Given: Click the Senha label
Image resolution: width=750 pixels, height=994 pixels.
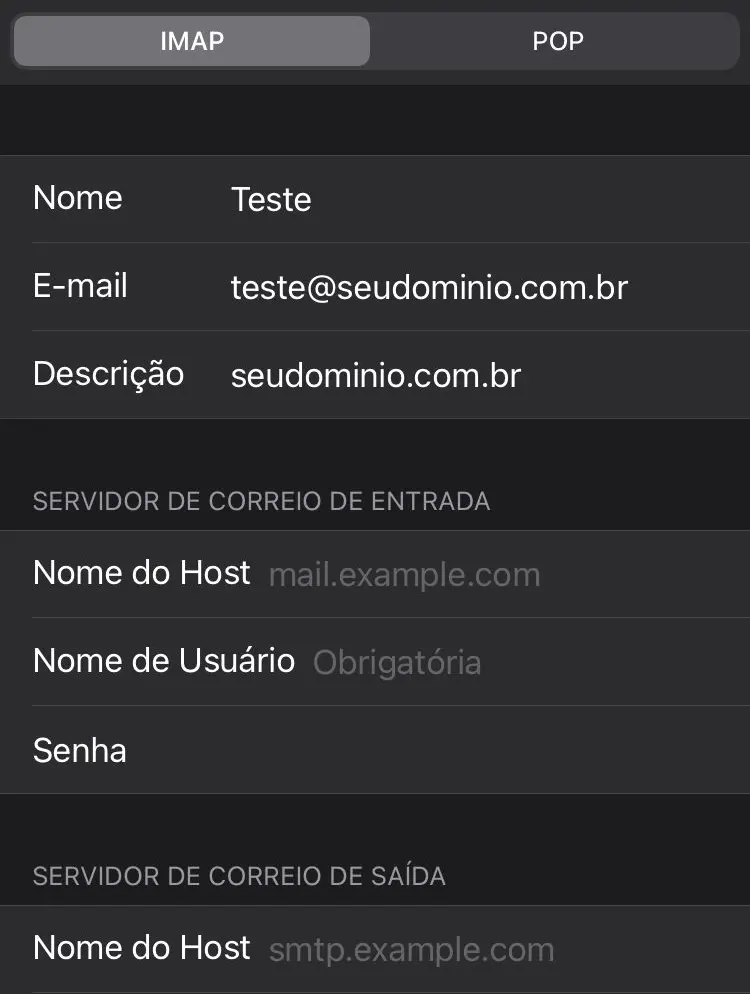Looking at the screenshot, I should pos(80,750).
